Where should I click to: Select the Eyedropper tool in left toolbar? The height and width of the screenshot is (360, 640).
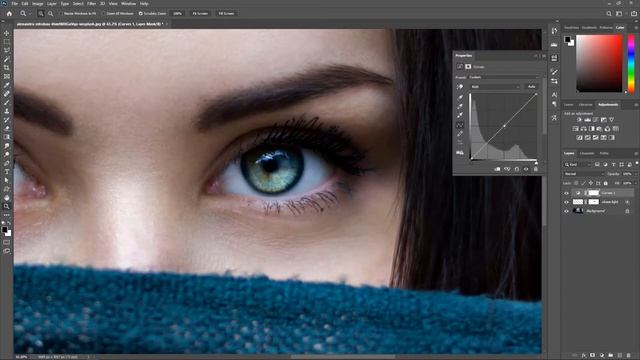click(x=7, y=85)
